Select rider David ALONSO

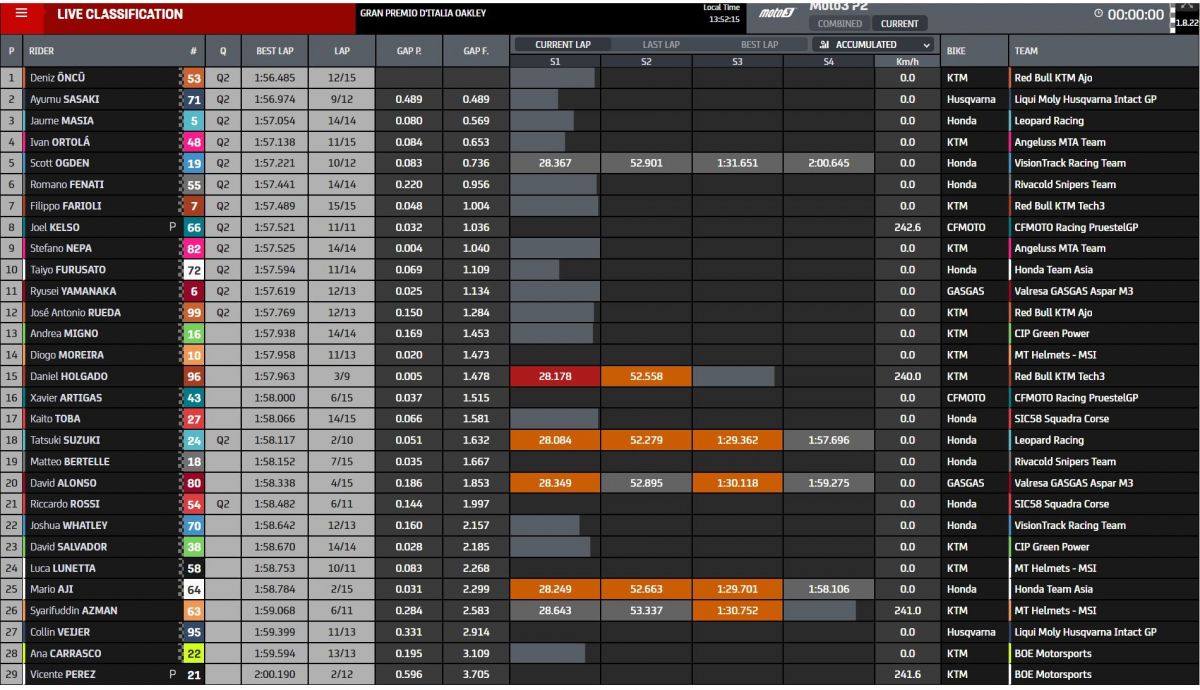(x=63, y=482)
